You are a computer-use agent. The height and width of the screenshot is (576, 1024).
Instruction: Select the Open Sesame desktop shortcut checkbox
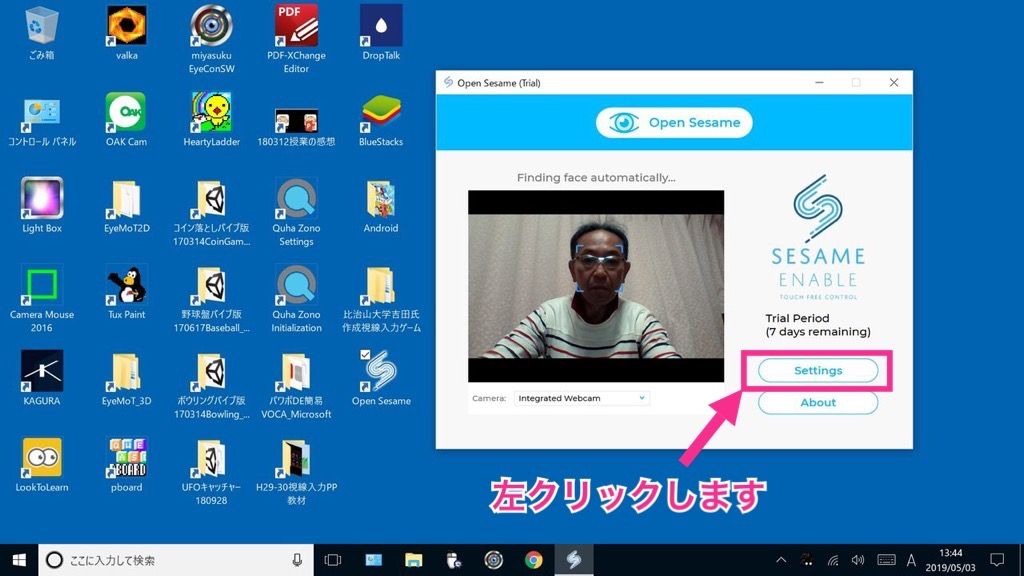click(365, 355)
